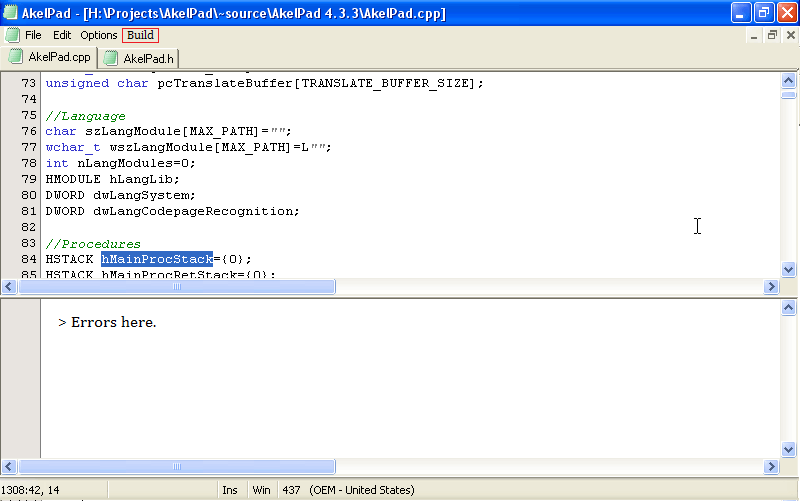
Task: Click 'wszLangModule[MAX_PATH]' on line 77
Action: coord(201,147)
